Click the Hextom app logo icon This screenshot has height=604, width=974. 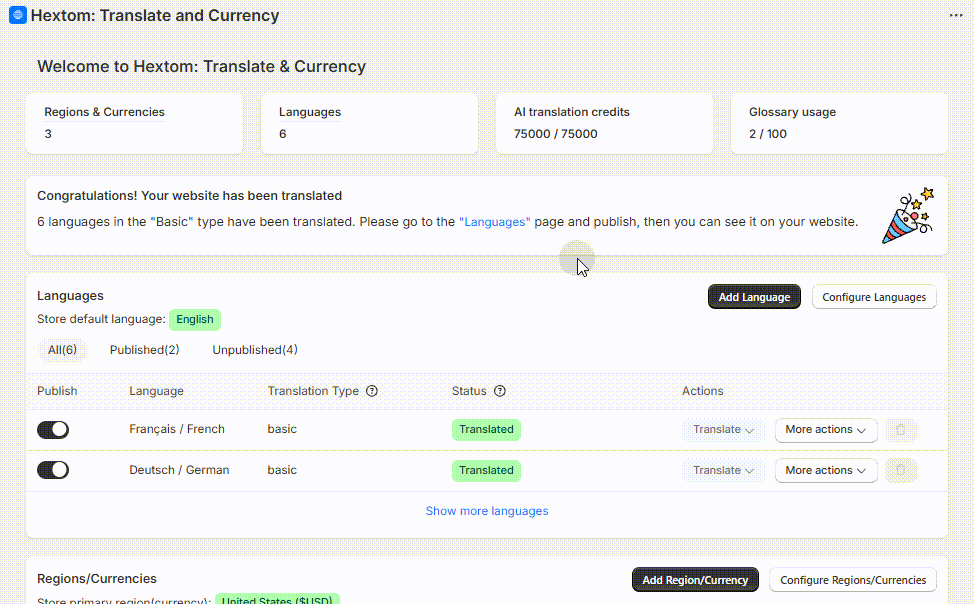(x=17, y=15)
